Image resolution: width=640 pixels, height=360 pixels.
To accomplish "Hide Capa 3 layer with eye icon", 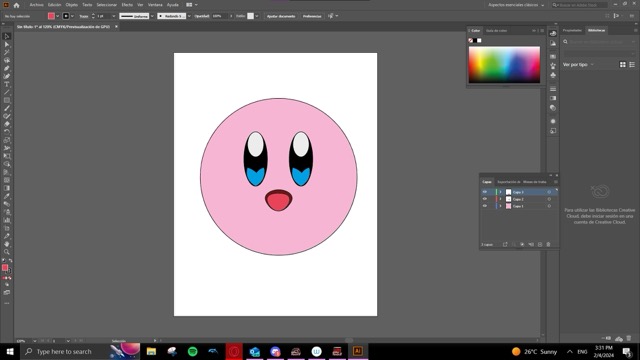I will point(484,192).
